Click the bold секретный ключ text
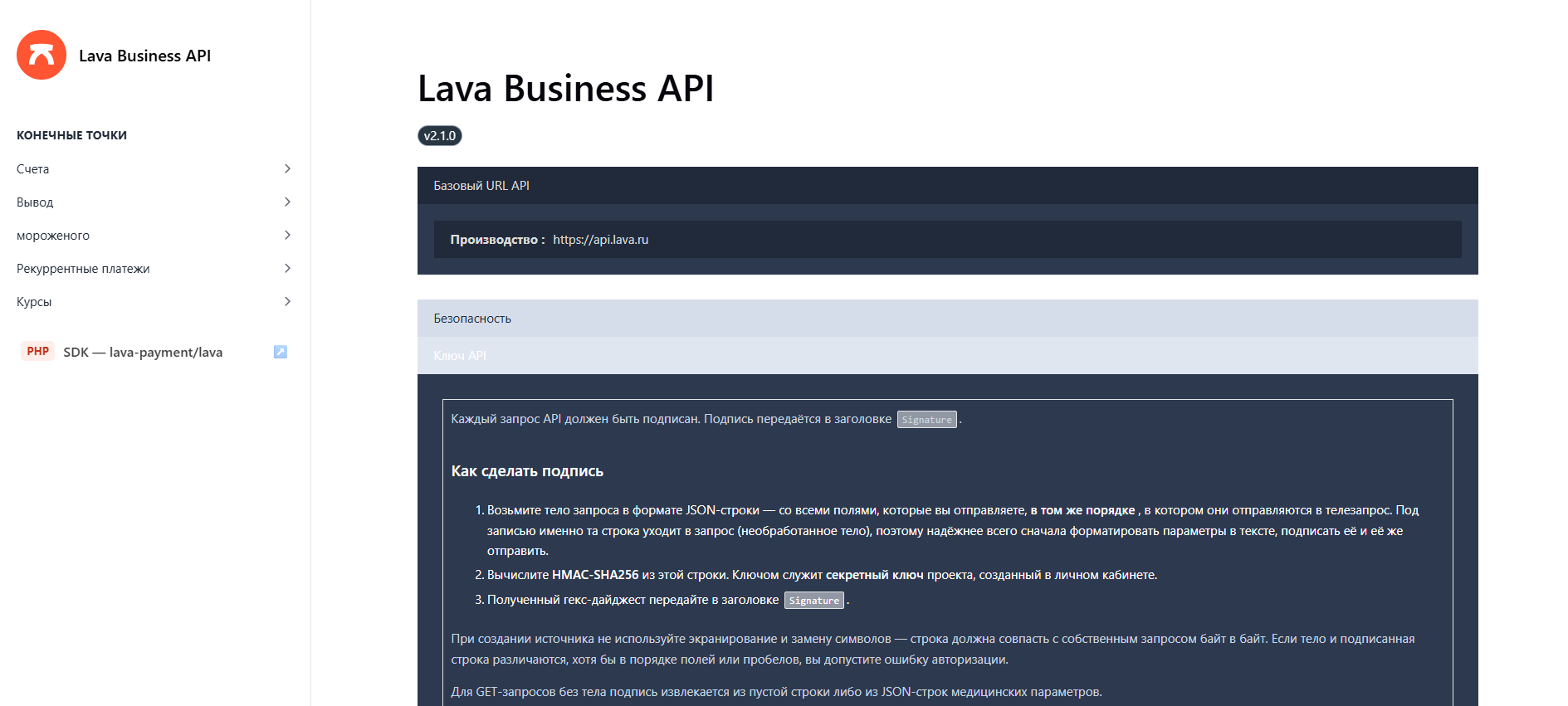The width and height of the screenshot is (1568, 706). 875,575
